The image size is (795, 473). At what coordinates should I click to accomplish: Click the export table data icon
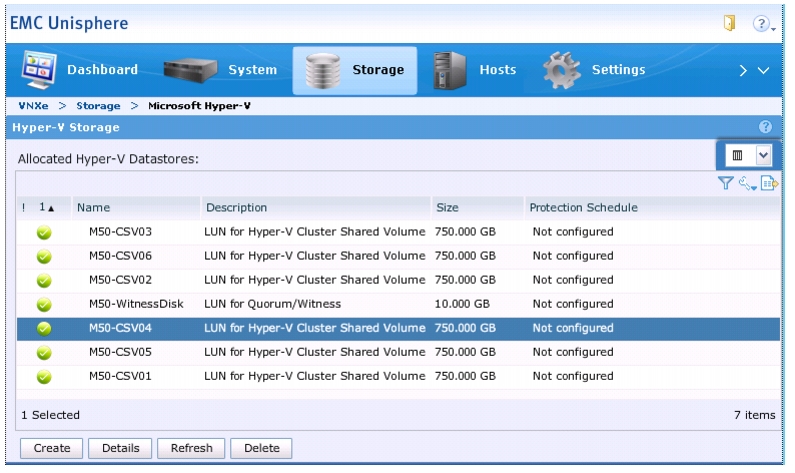click(x=769, y=183)
